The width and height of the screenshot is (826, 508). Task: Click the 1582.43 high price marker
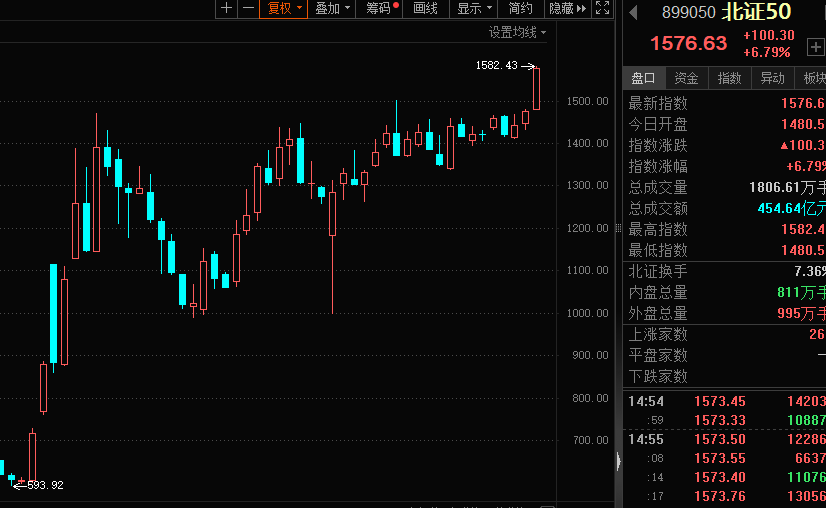click(497, 65)
